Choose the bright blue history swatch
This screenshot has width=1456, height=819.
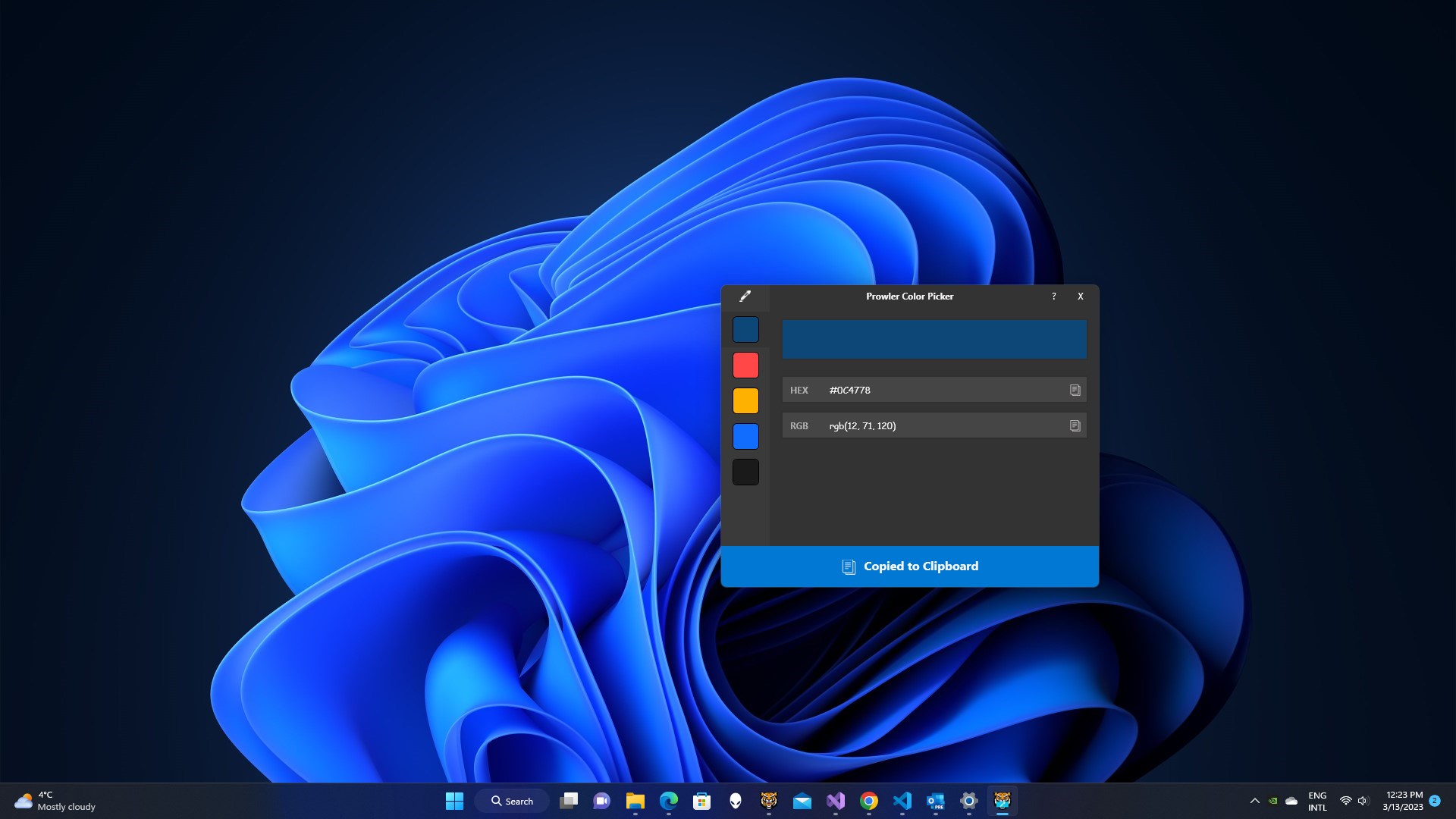pyautogui.click(x=745, y=436)
